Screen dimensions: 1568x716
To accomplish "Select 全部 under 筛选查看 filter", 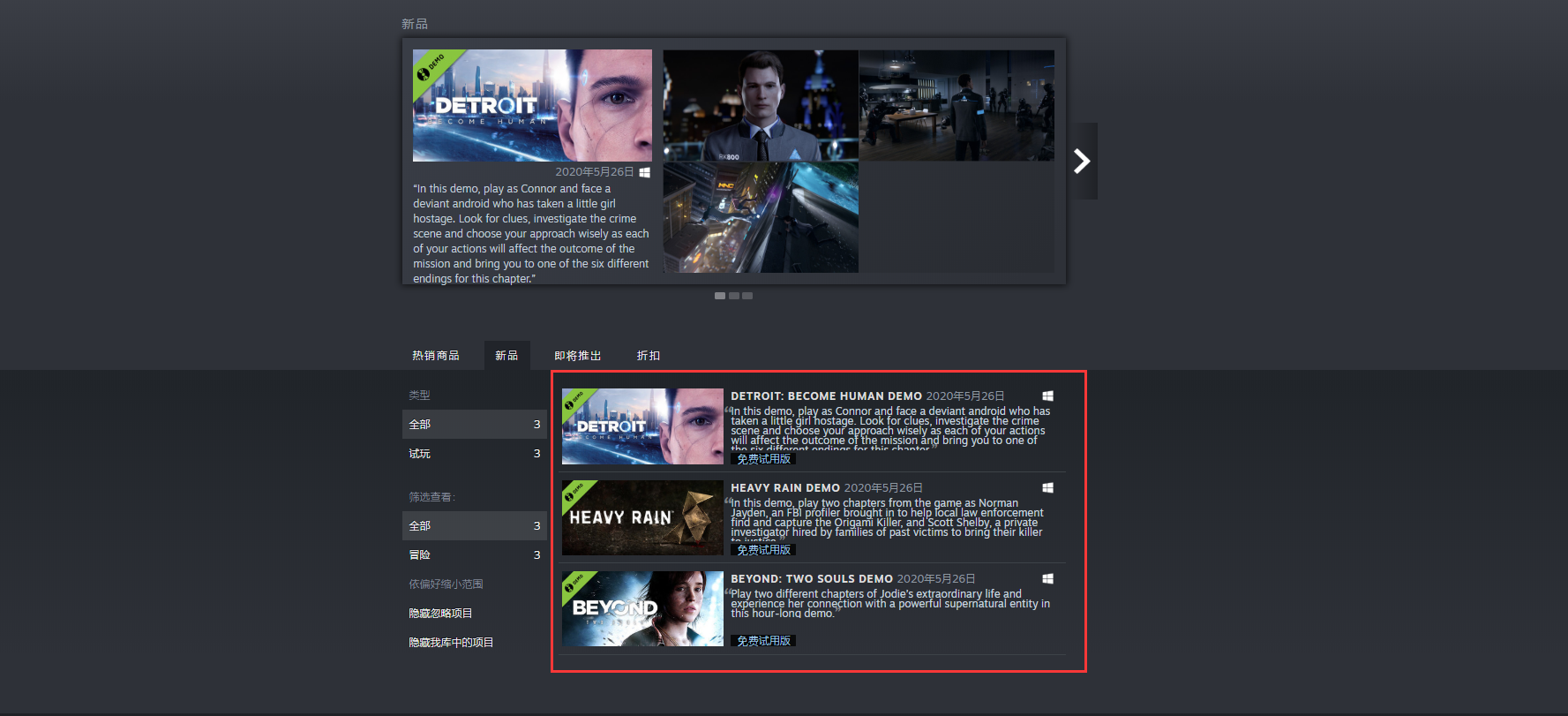I will pos(475,526).
